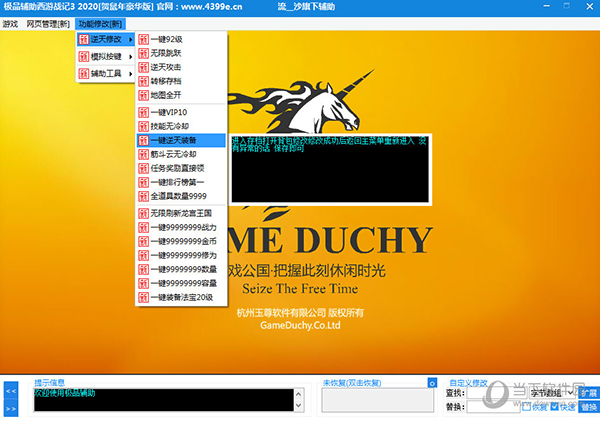Close the 极品辅助 window

590,6
